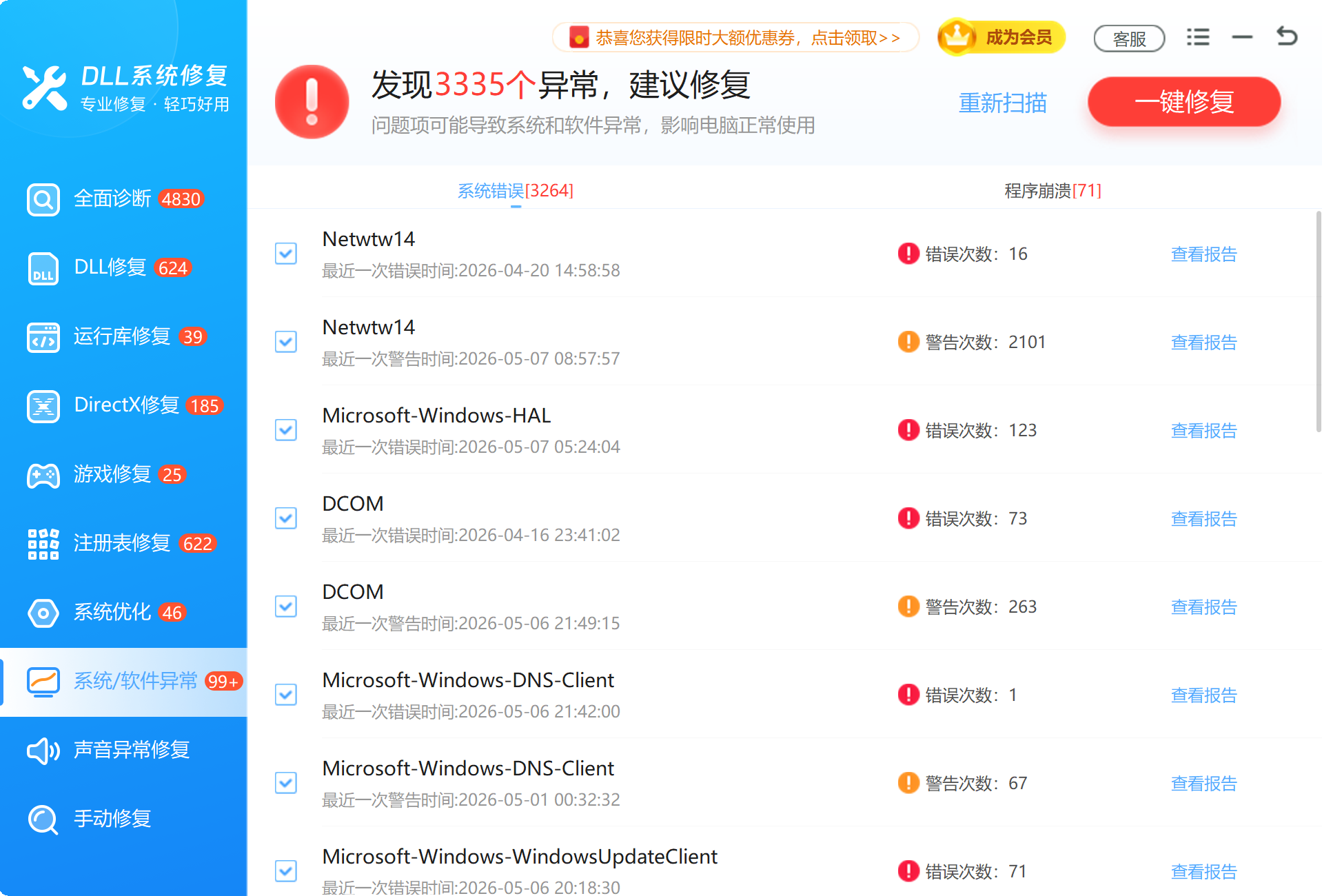Image resolution: width=1322 pixels, height=896 pixels.
Task: Click red error icon for Microsoft-Windows-HAL row
Action: (x=908, y=430)
